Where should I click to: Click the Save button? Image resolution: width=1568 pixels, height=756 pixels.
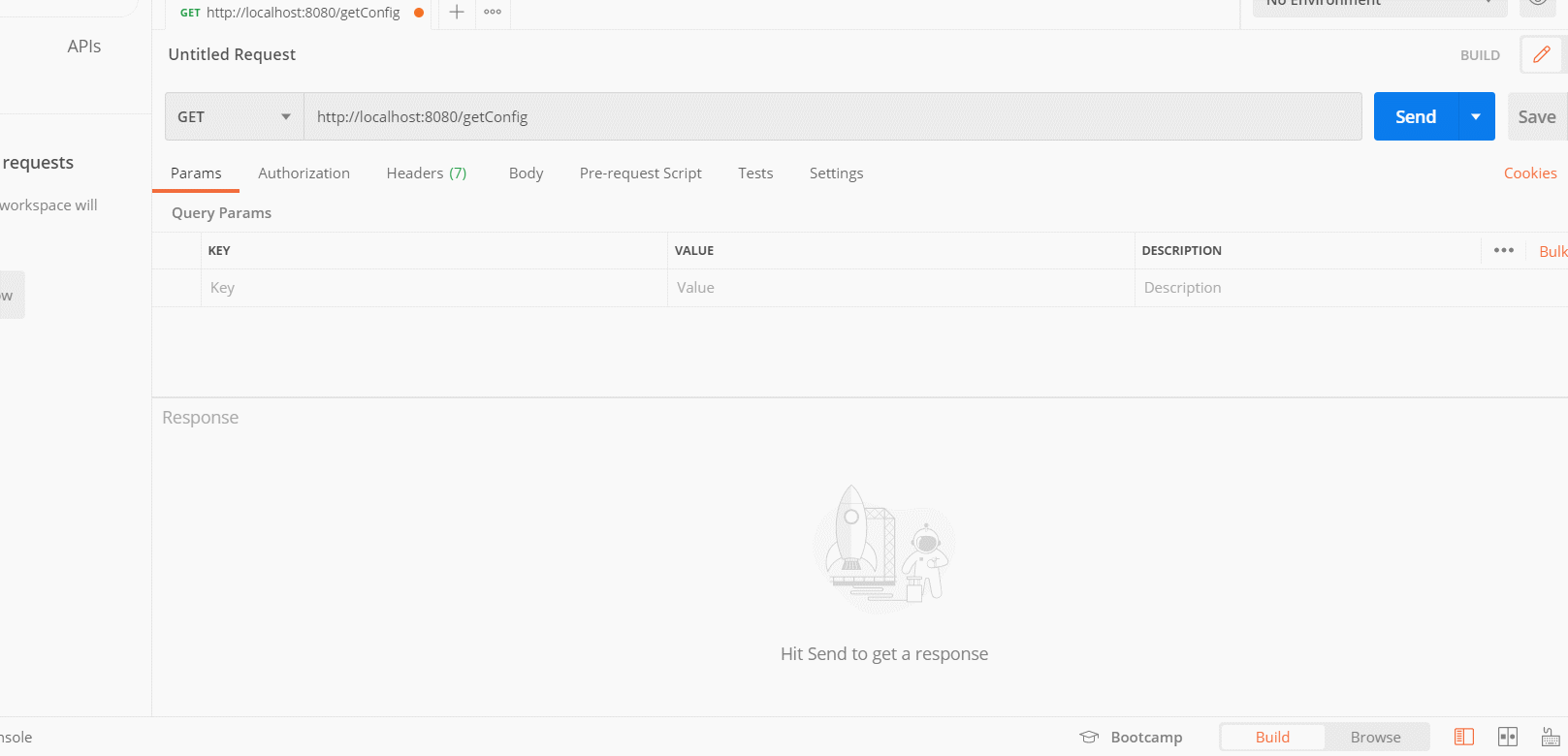pyautogui.click(x=1537, y=117)
